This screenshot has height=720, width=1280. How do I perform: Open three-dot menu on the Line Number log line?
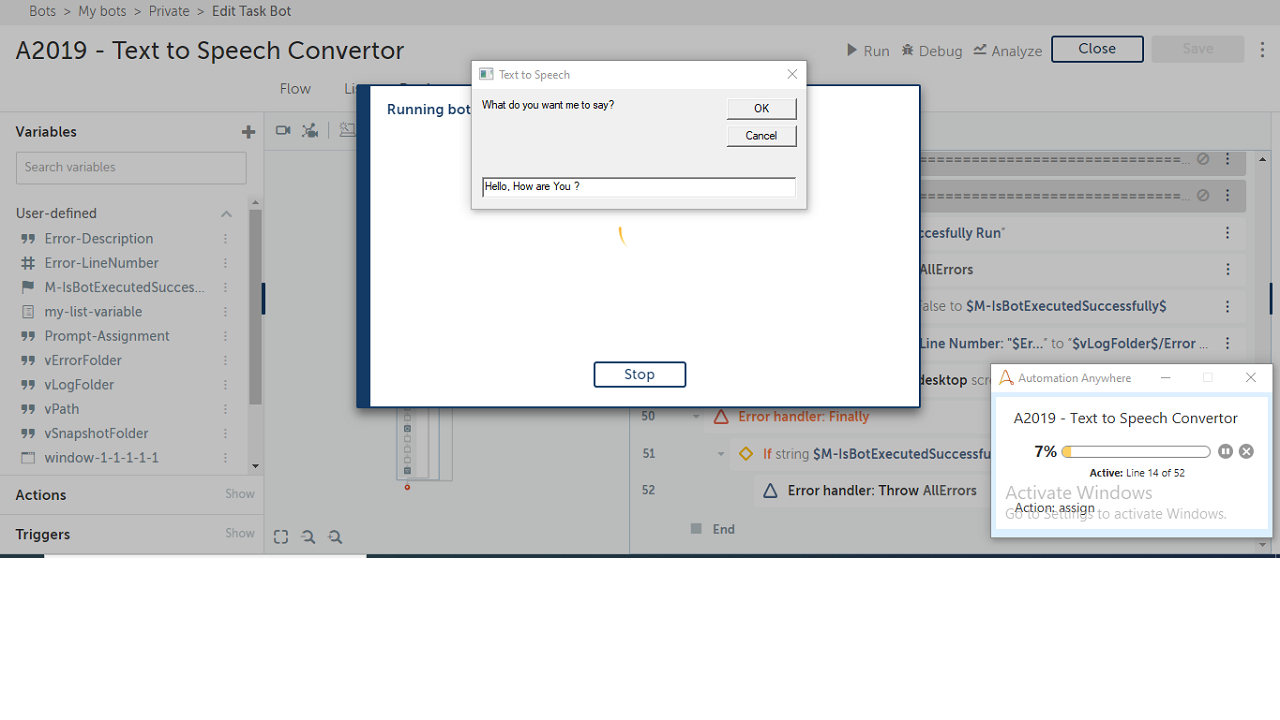(1228, 344)
